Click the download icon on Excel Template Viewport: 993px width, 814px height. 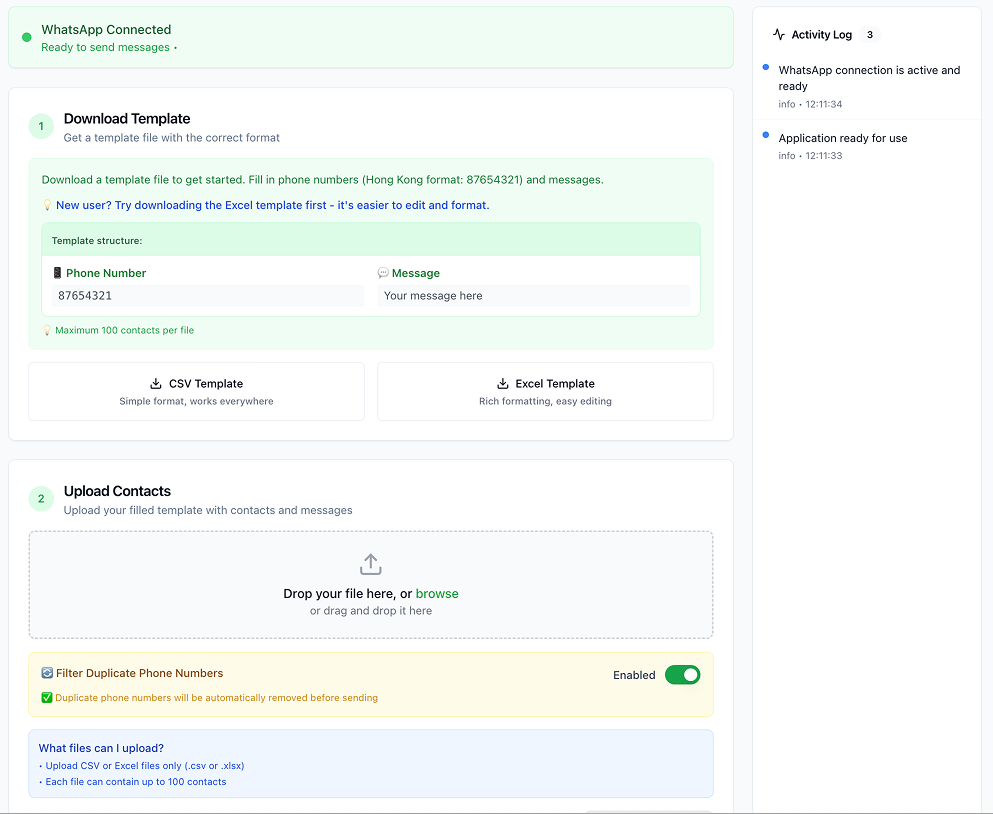point(503,383)
